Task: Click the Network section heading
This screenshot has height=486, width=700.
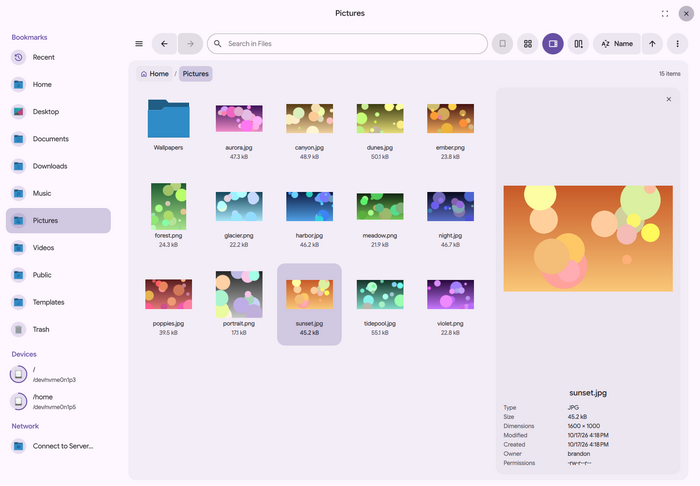Action: coord(25,426)
